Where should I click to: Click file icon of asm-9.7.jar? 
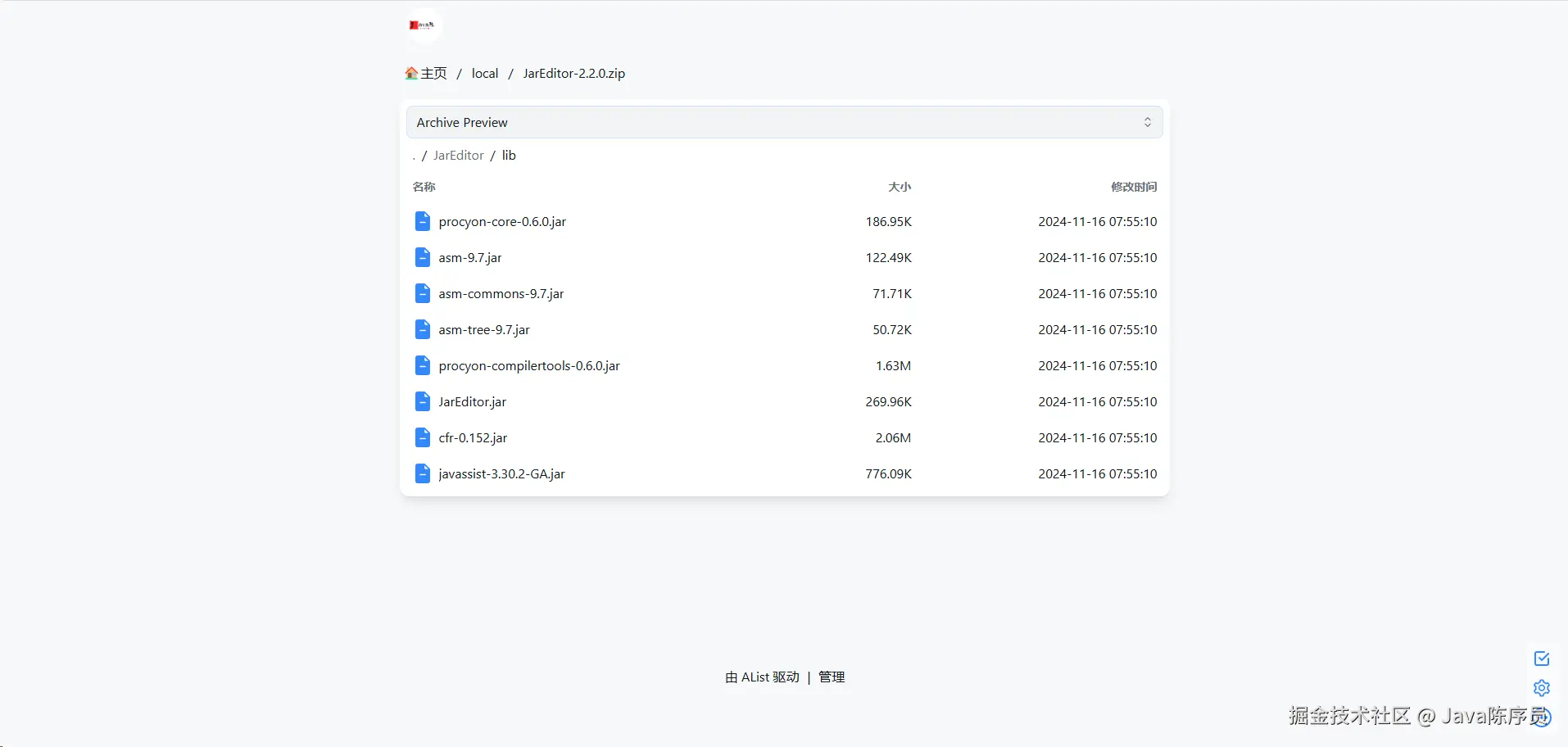pyautogui.click(x=423, y=257)
